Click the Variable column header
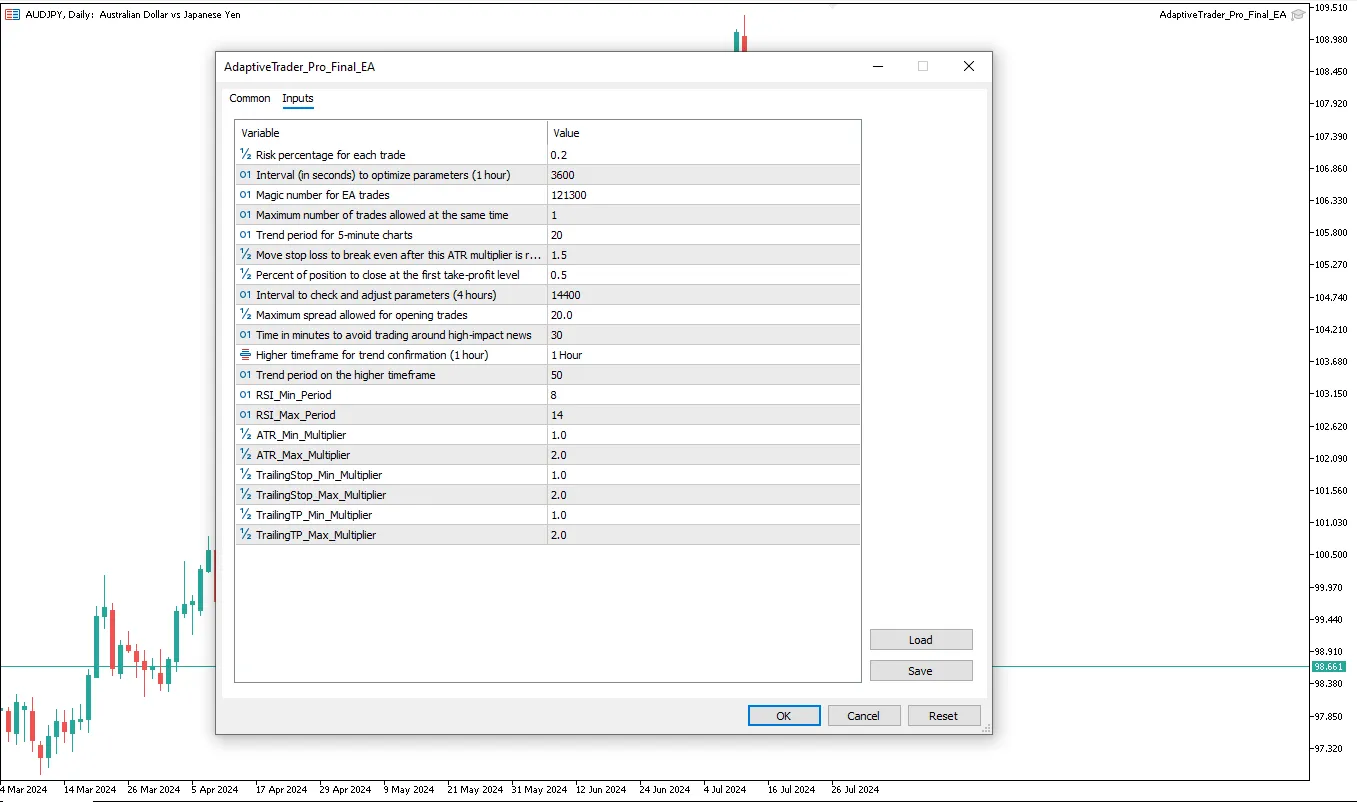Screen dimensions: 1357x802 [x=391, y=133]
